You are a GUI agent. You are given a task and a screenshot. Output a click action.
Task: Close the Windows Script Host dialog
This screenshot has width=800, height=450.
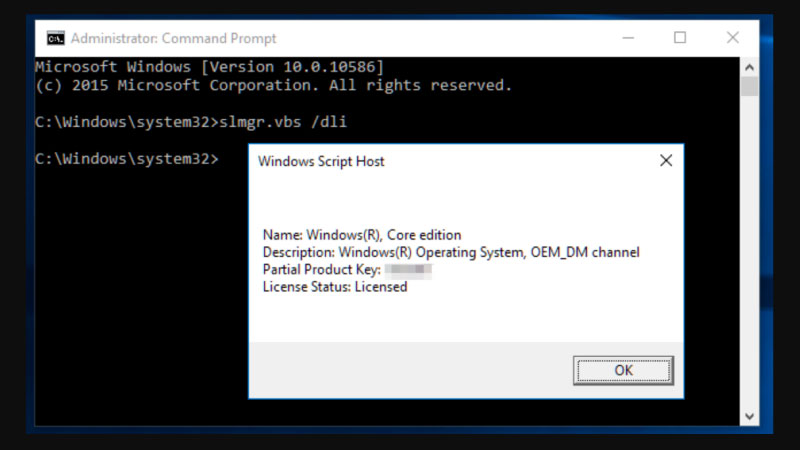coord(665,161)
